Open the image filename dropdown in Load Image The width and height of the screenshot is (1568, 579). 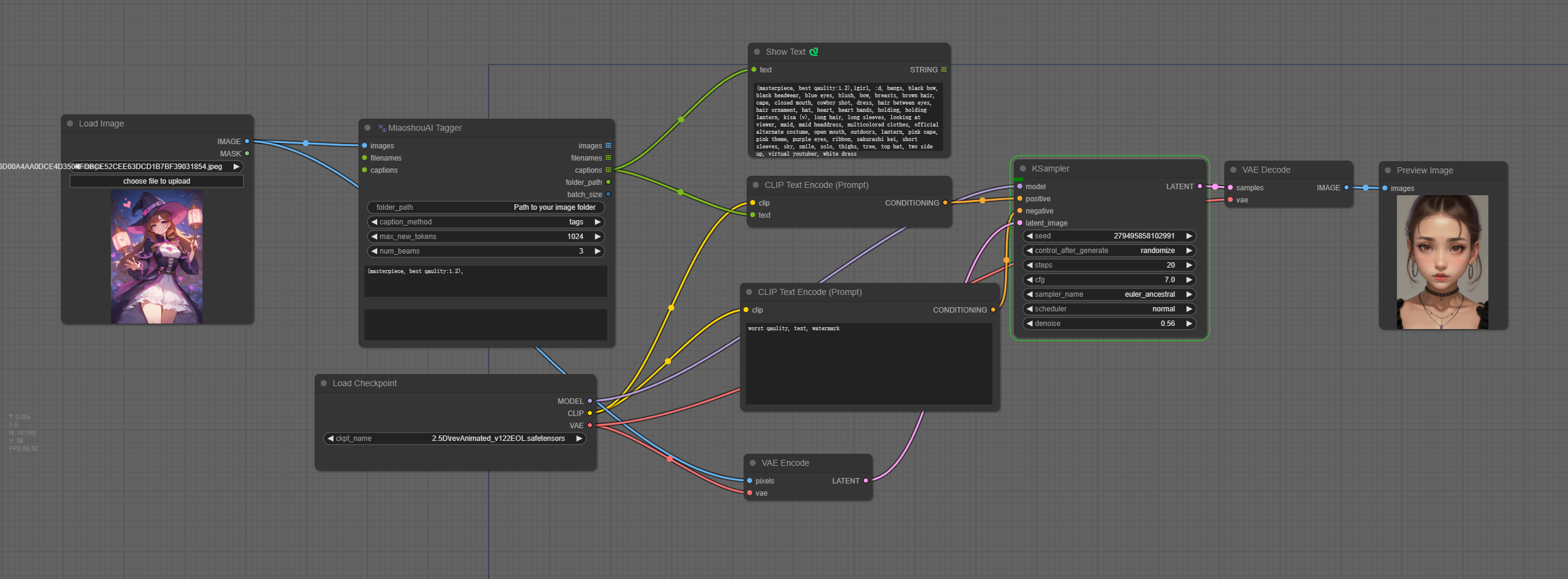click(x=156, y=167)
